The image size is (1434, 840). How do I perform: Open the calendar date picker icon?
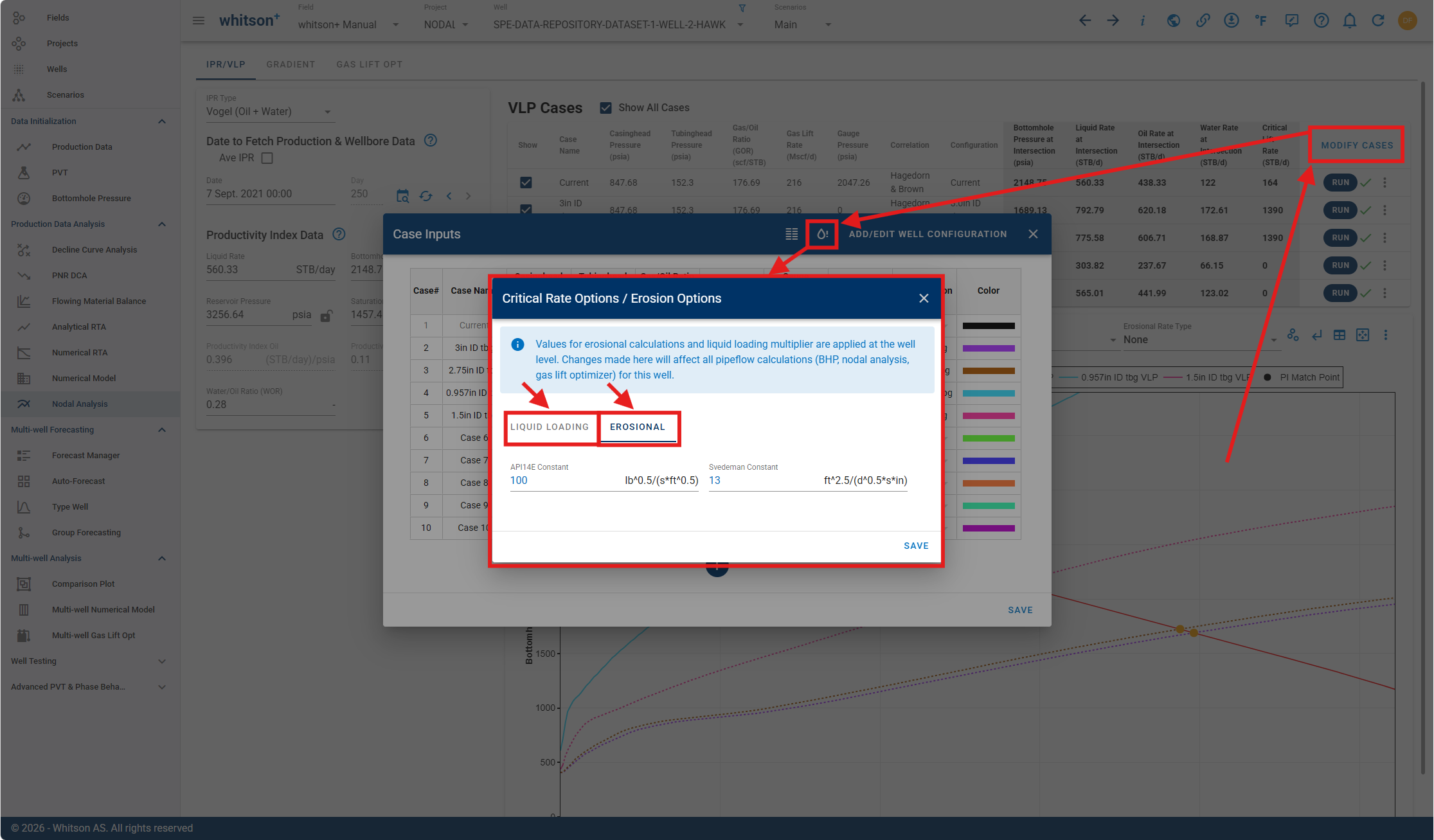pyautogui.click(x=403, y=196)
